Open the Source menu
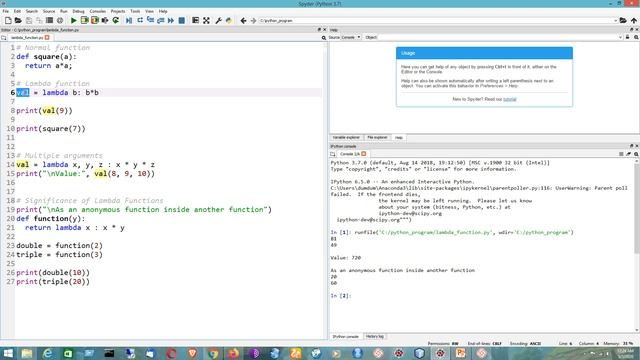 pos(49,11)
